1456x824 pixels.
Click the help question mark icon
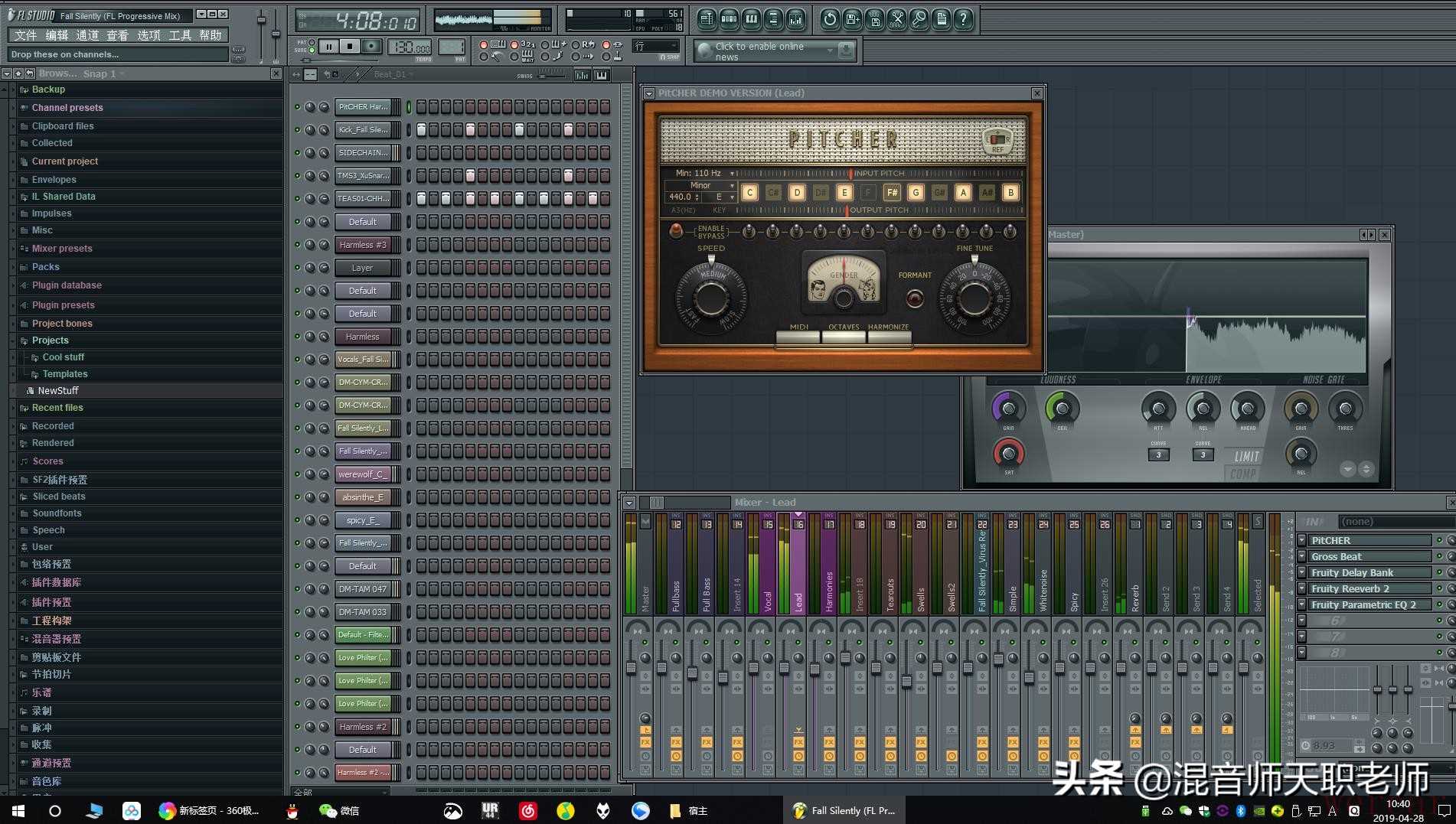coord(964,19)
